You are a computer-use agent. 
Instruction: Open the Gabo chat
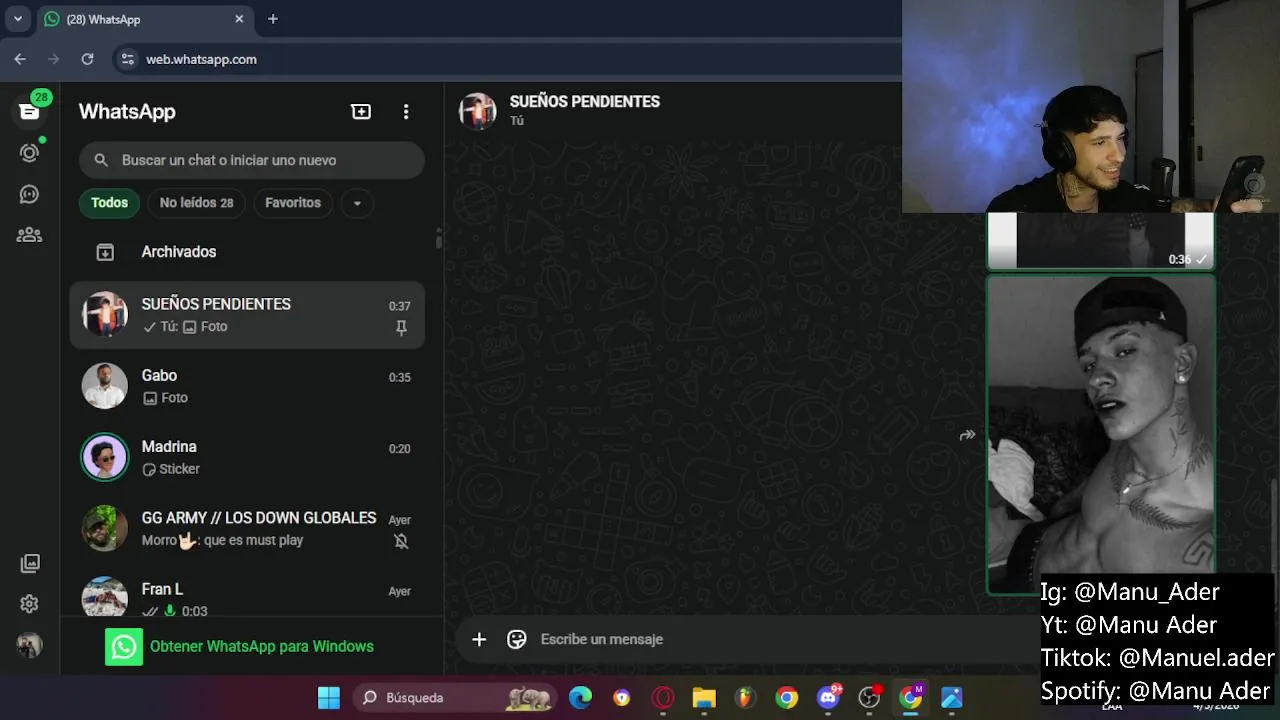click(x=247, y=386)
